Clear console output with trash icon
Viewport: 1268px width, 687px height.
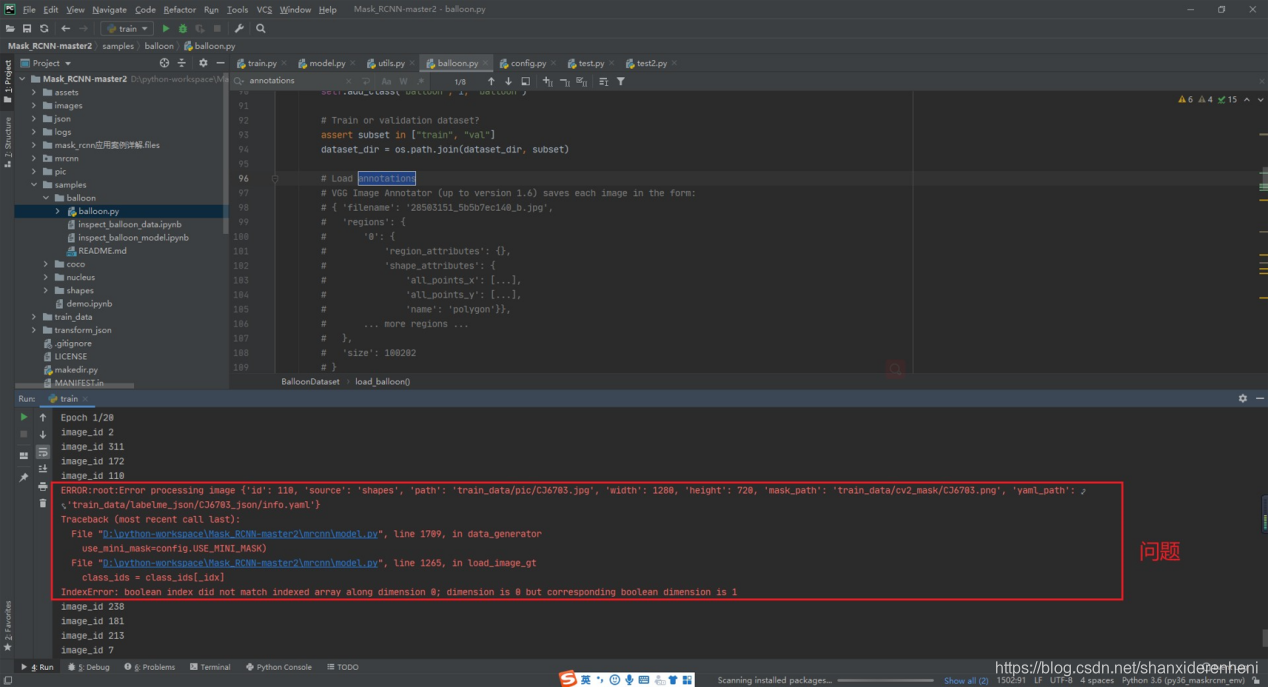coord(43,503)
